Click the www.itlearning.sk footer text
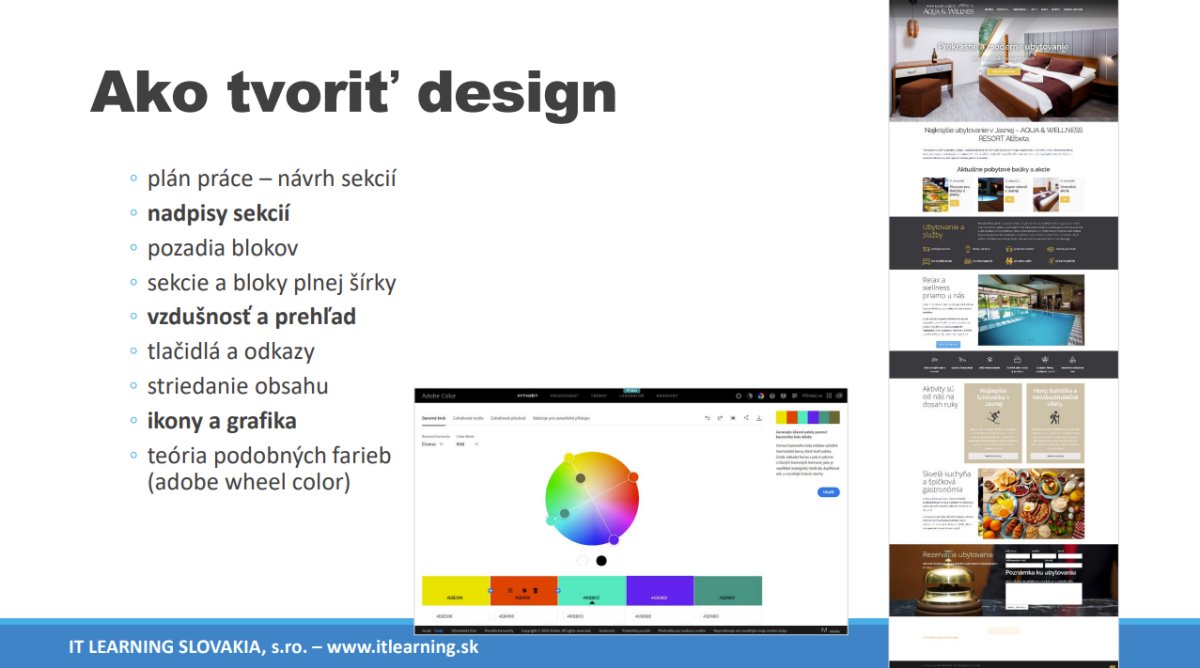The image size is (1200, 668). [x=403, y=647]
